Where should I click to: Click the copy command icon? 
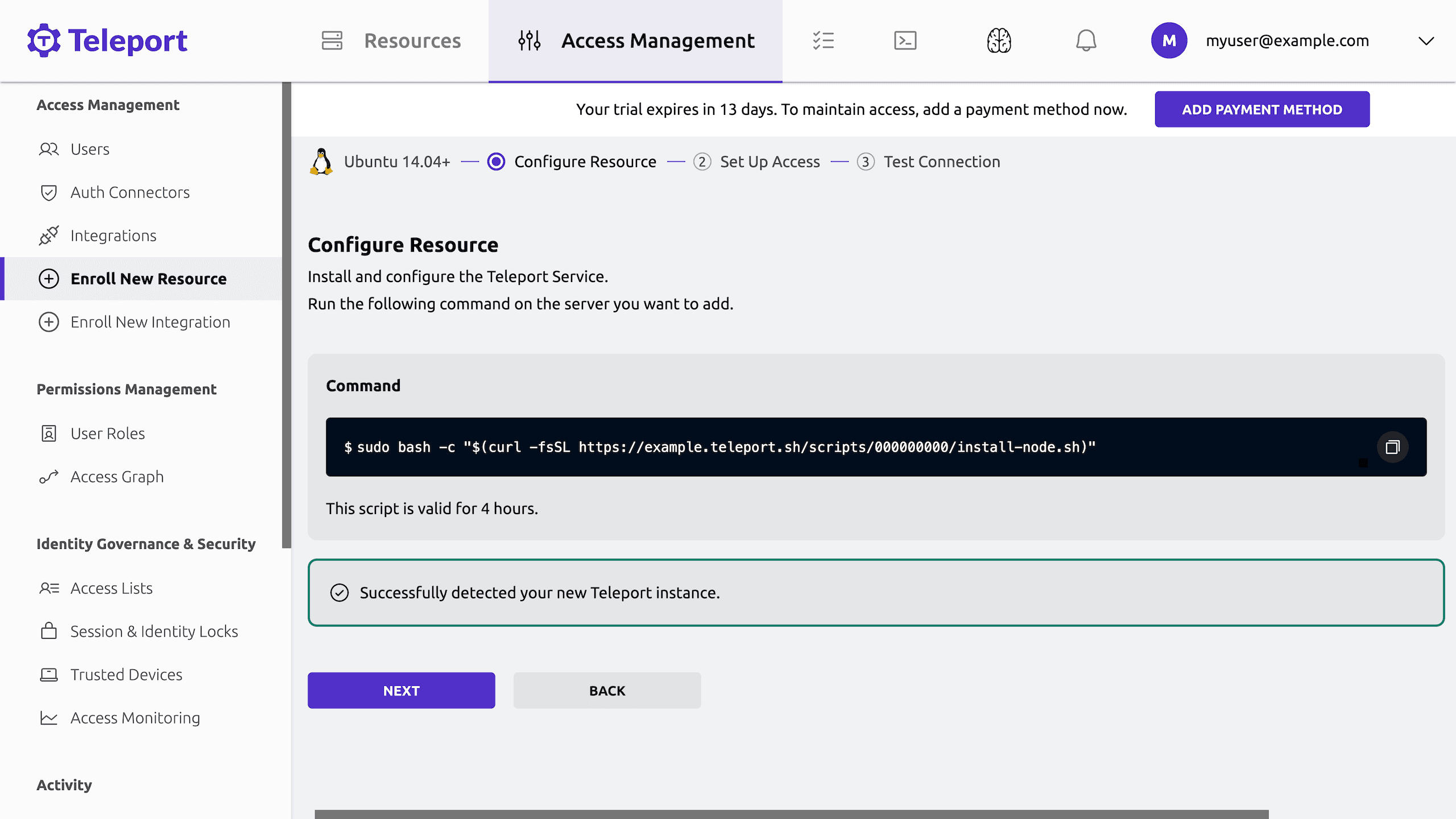(x=1392, y=447)
